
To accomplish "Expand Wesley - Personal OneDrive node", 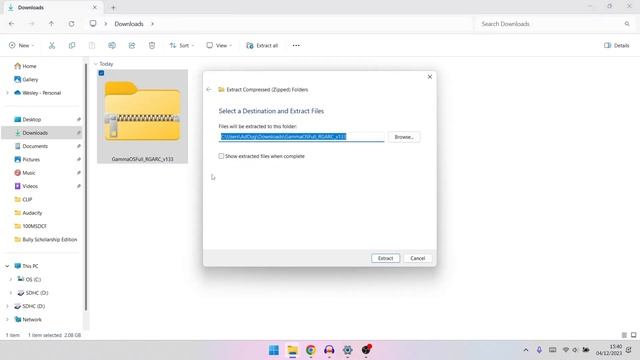I will [x=7, y=93].
